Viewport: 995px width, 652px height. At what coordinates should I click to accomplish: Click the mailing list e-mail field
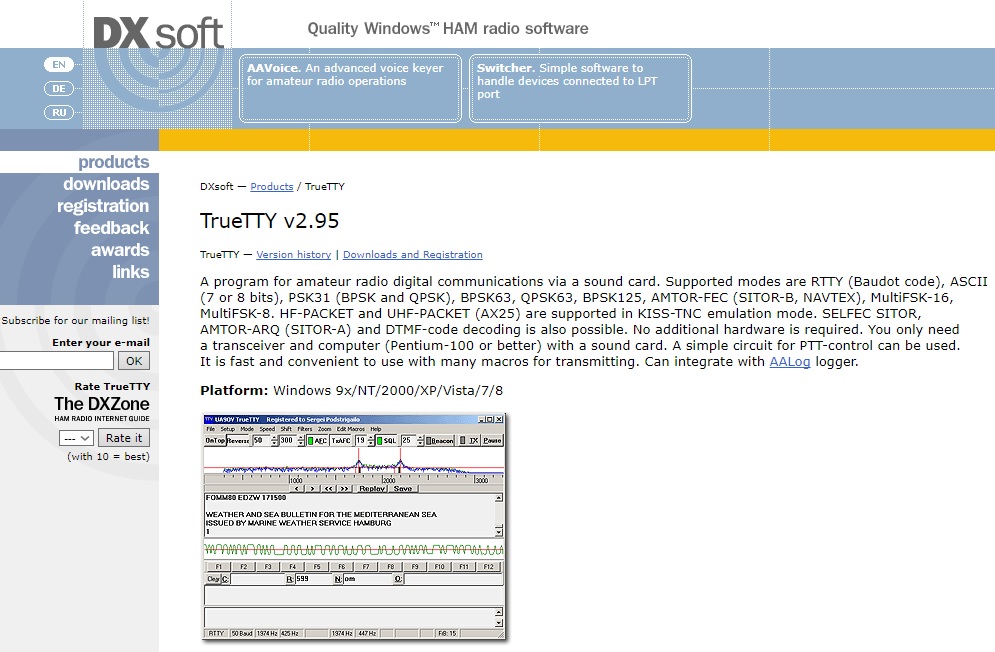pyautogui.click(x=56, y=361)
